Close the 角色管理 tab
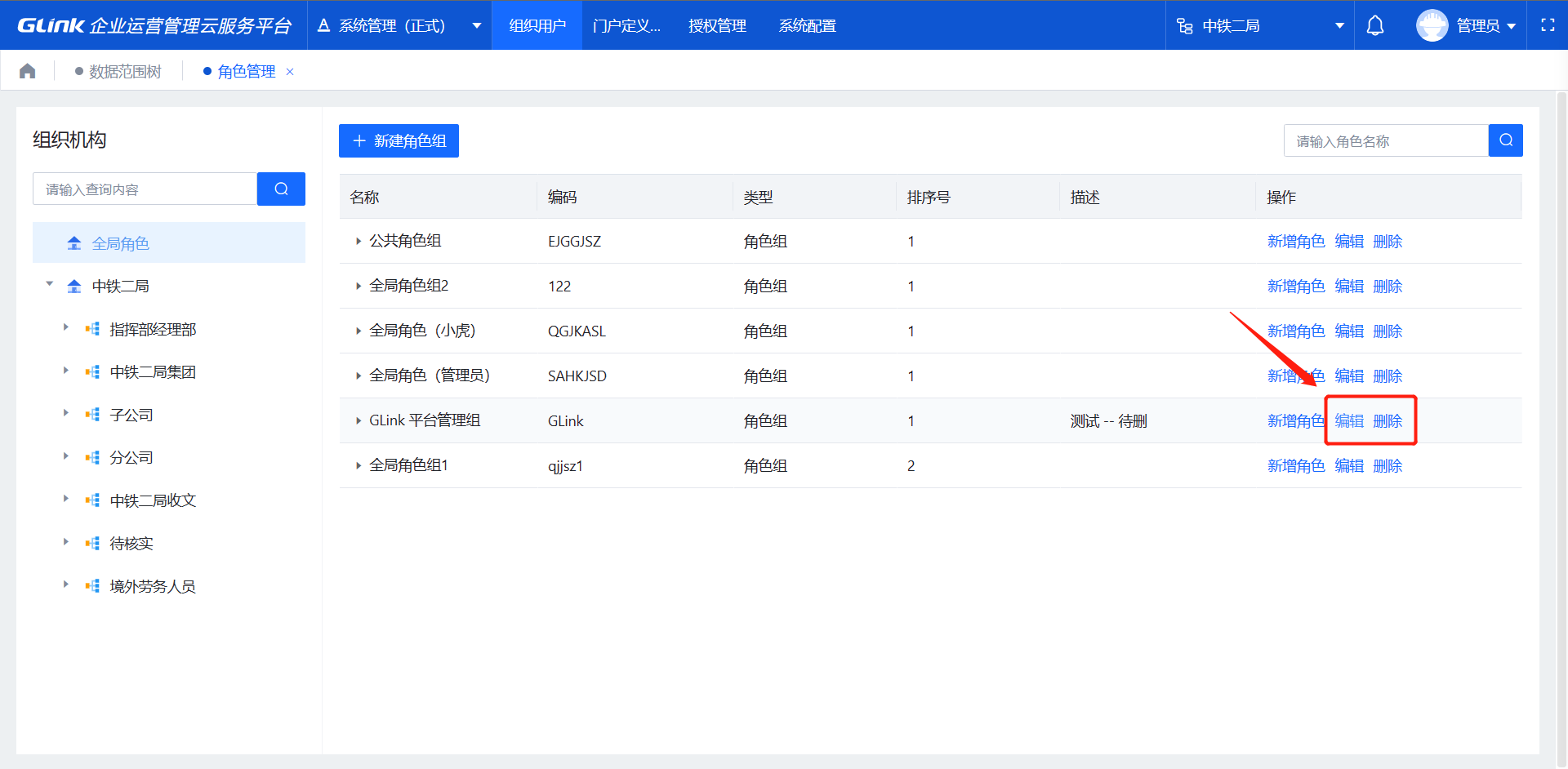Screen dimensions: 1568x769 pyautogui.click(x=290, y=72)
